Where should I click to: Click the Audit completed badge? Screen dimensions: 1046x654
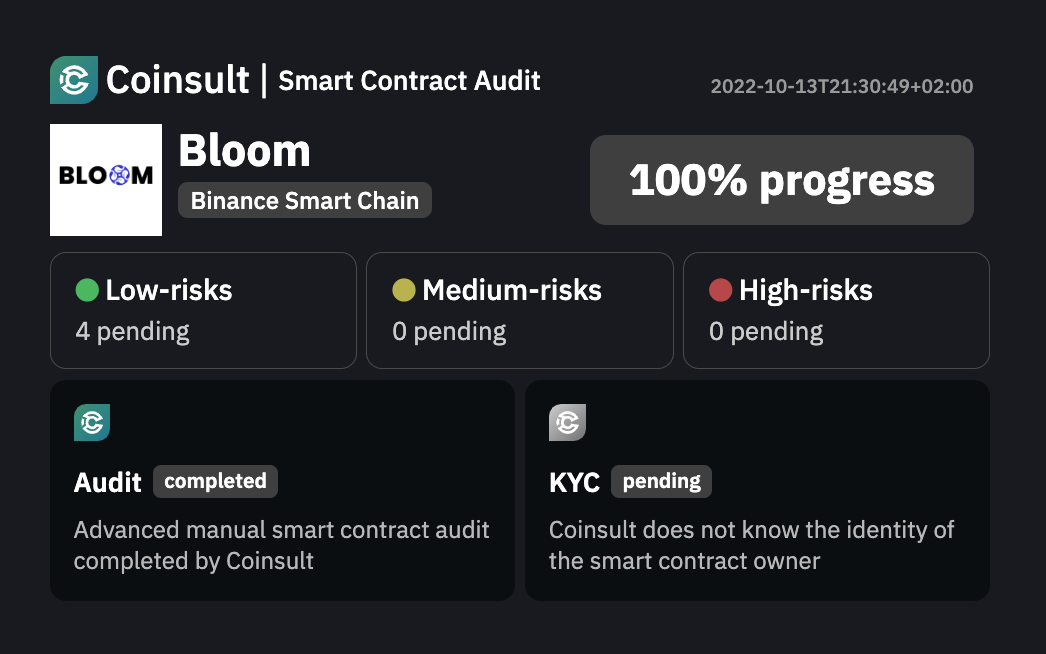pos(215,481)
